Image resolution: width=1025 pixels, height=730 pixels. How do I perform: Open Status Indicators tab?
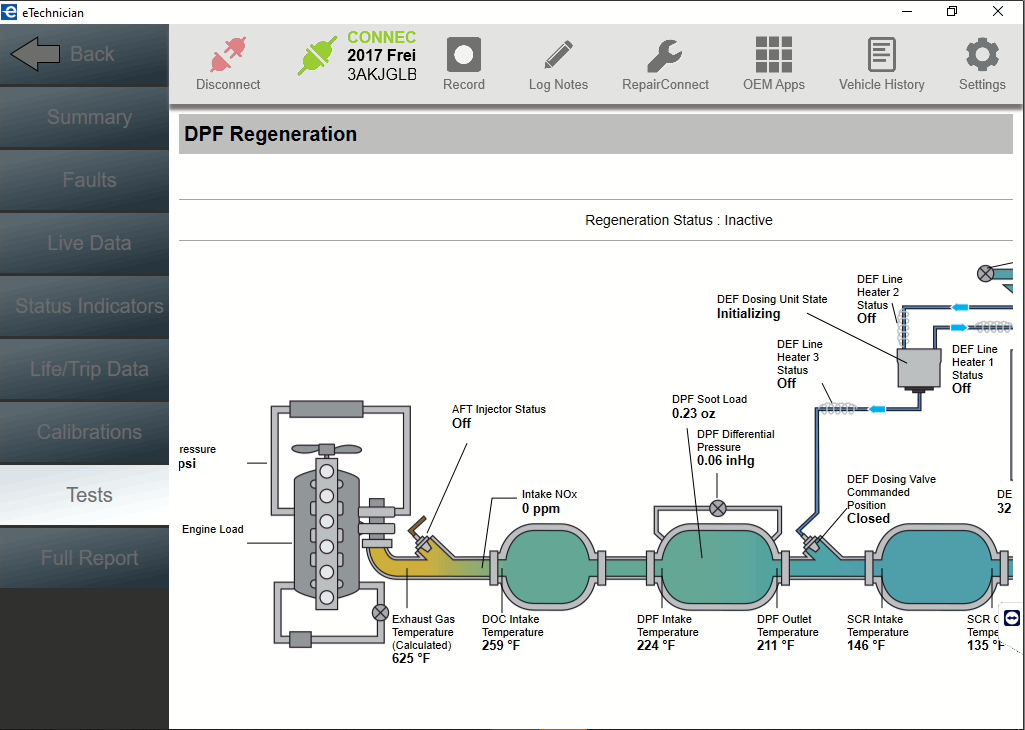(84, 307)
